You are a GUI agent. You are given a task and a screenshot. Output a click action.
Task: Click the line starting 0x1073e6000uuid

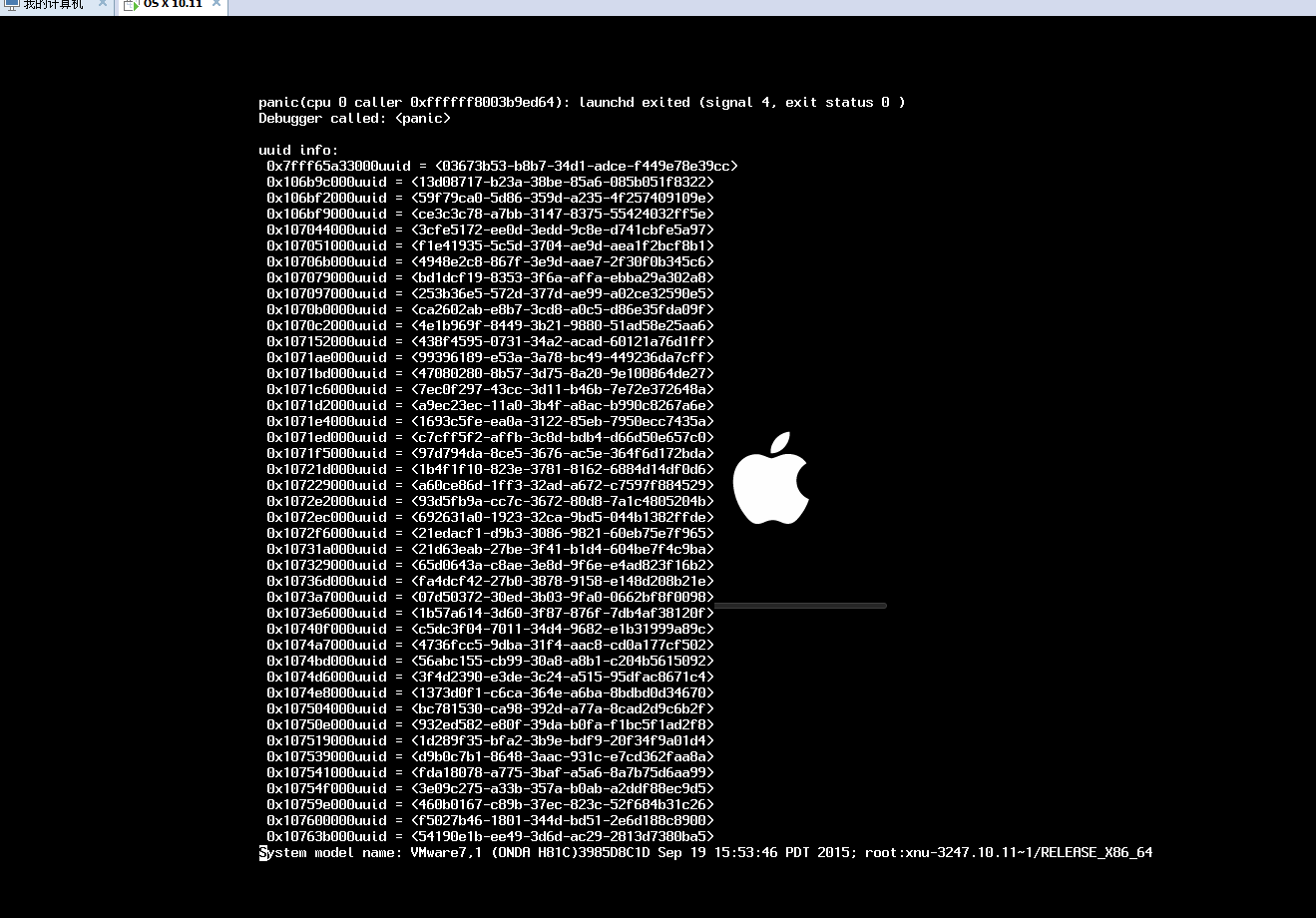pos(490,613)
